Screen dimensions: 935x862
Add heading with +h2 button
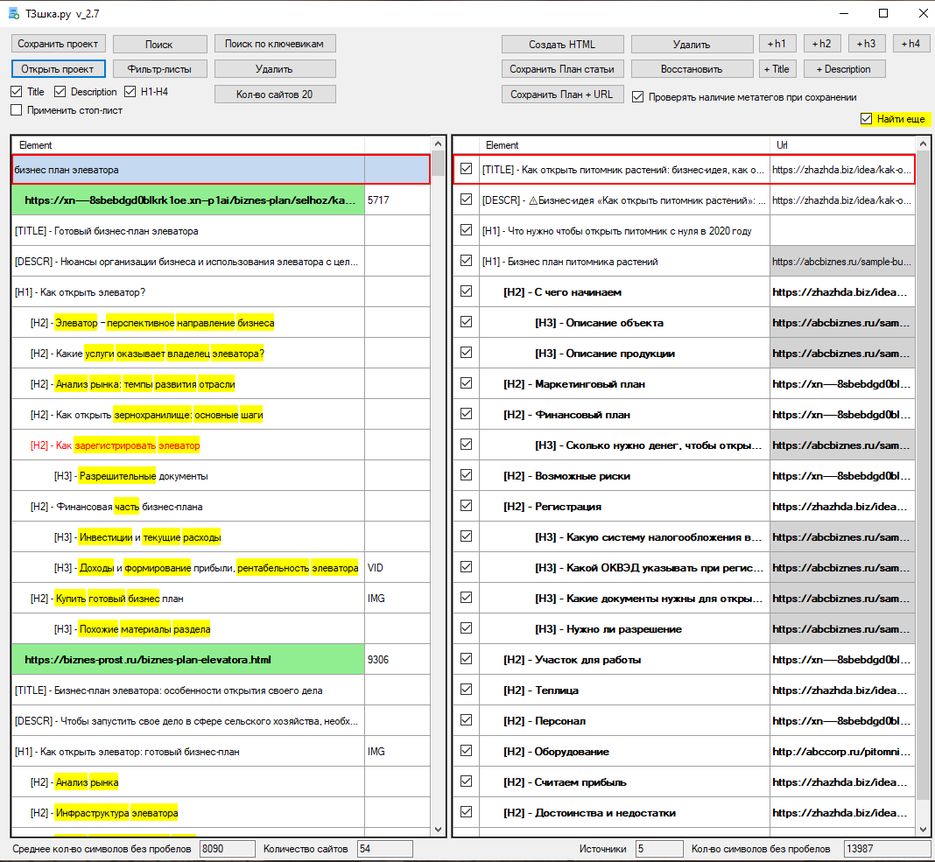[822, 44]
